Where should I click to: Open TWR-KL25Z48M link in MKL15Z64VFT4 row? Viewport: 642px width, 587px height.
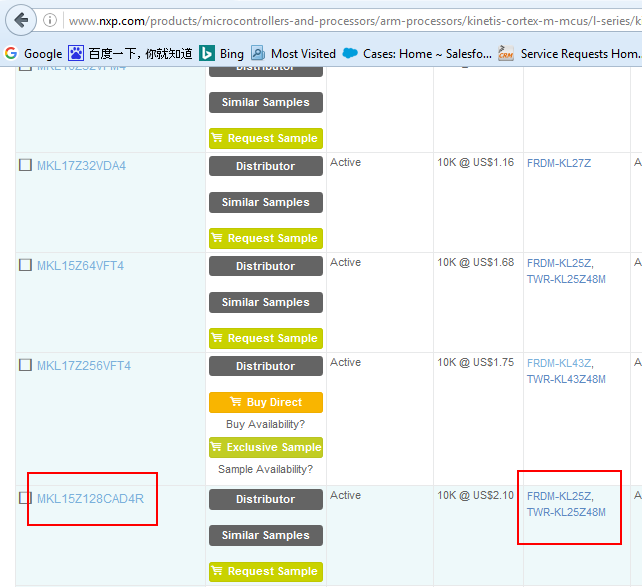566,279
